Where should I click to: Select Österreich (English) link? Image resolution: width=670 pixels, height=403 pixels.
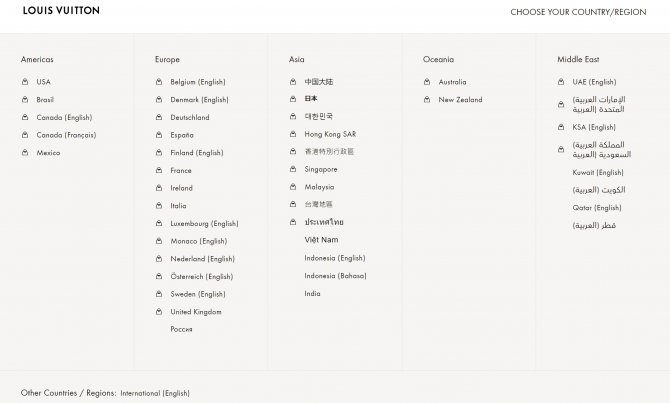coord(202,277)
